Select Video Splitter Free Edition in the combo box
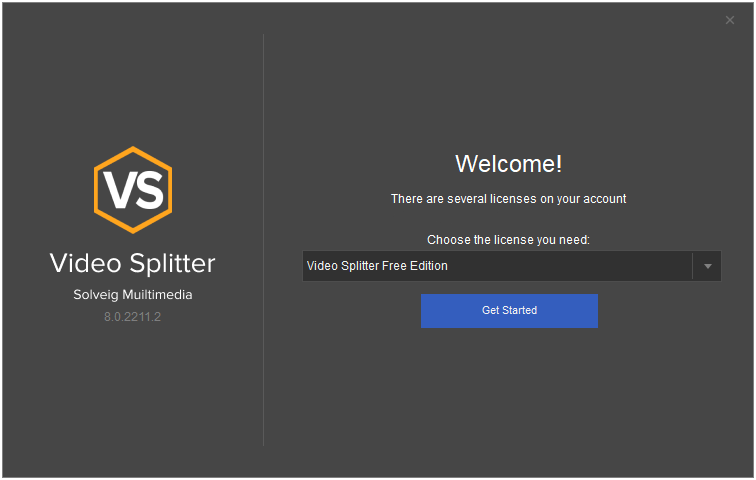This screenshot has width=756, height=480. (512, 266)
